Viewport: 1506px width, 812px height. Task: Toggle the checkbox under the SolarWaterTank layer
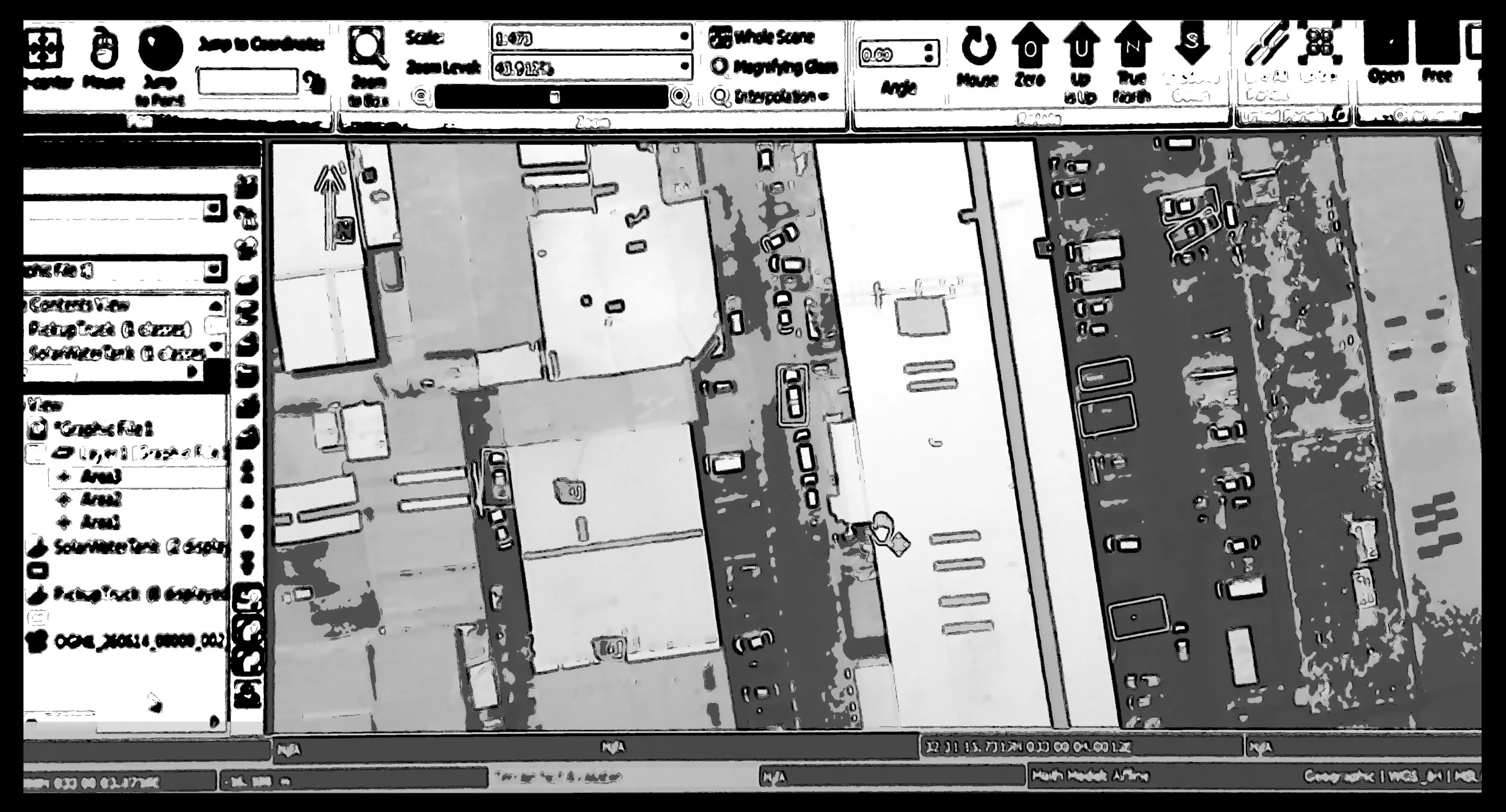(37, 570)
